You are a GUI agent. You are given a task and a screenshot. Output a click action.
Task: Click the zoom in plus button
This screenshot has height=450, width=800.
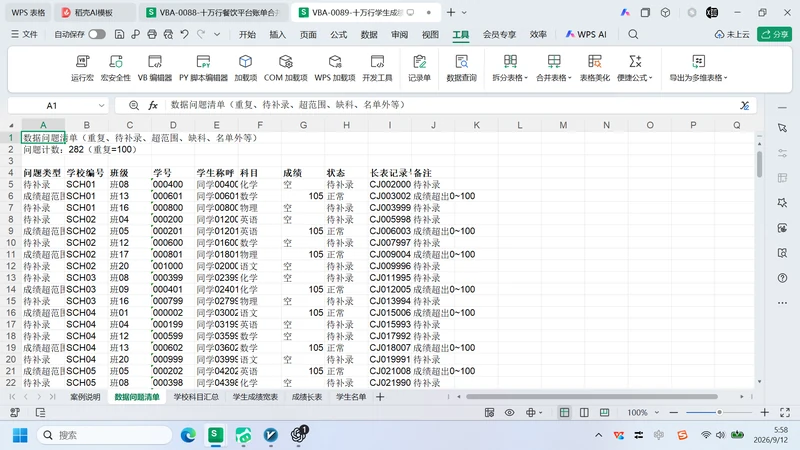click(x=764, y=412)
